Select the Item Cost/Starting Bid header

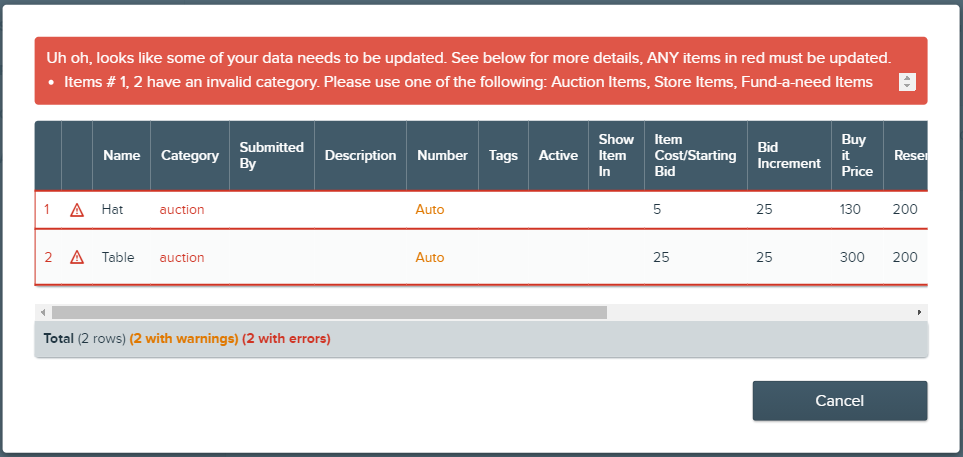coord(695,155)
